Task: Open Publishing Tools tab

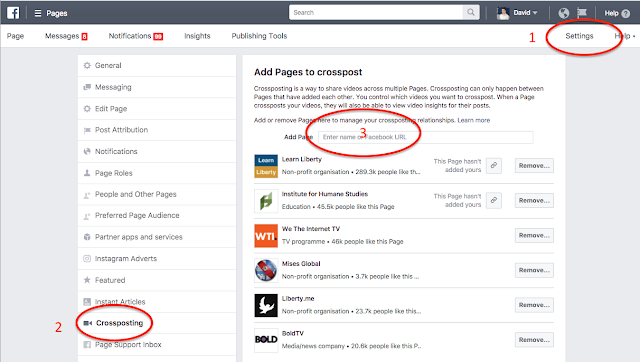Action: tap(259, 36)
